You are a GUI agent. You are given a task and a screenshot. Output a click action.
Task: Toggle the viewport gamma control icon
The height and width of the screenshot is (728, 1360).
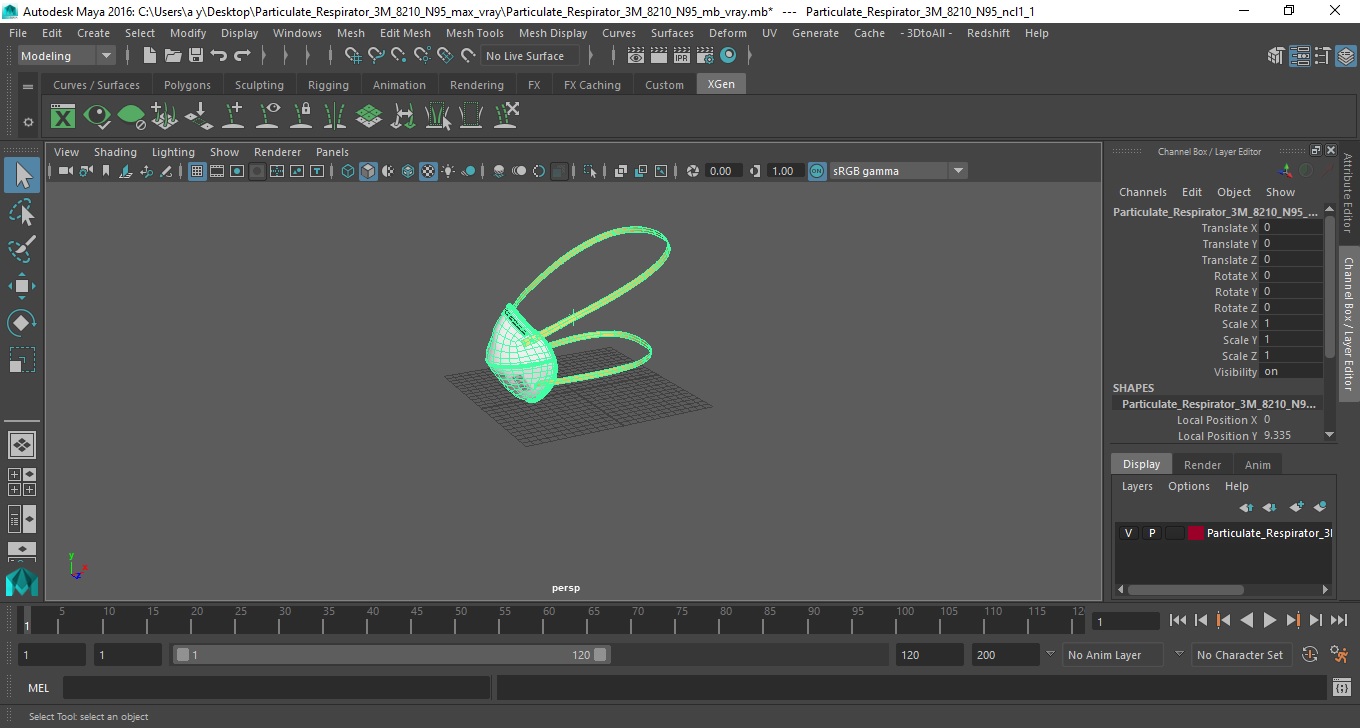pos(755,171)
